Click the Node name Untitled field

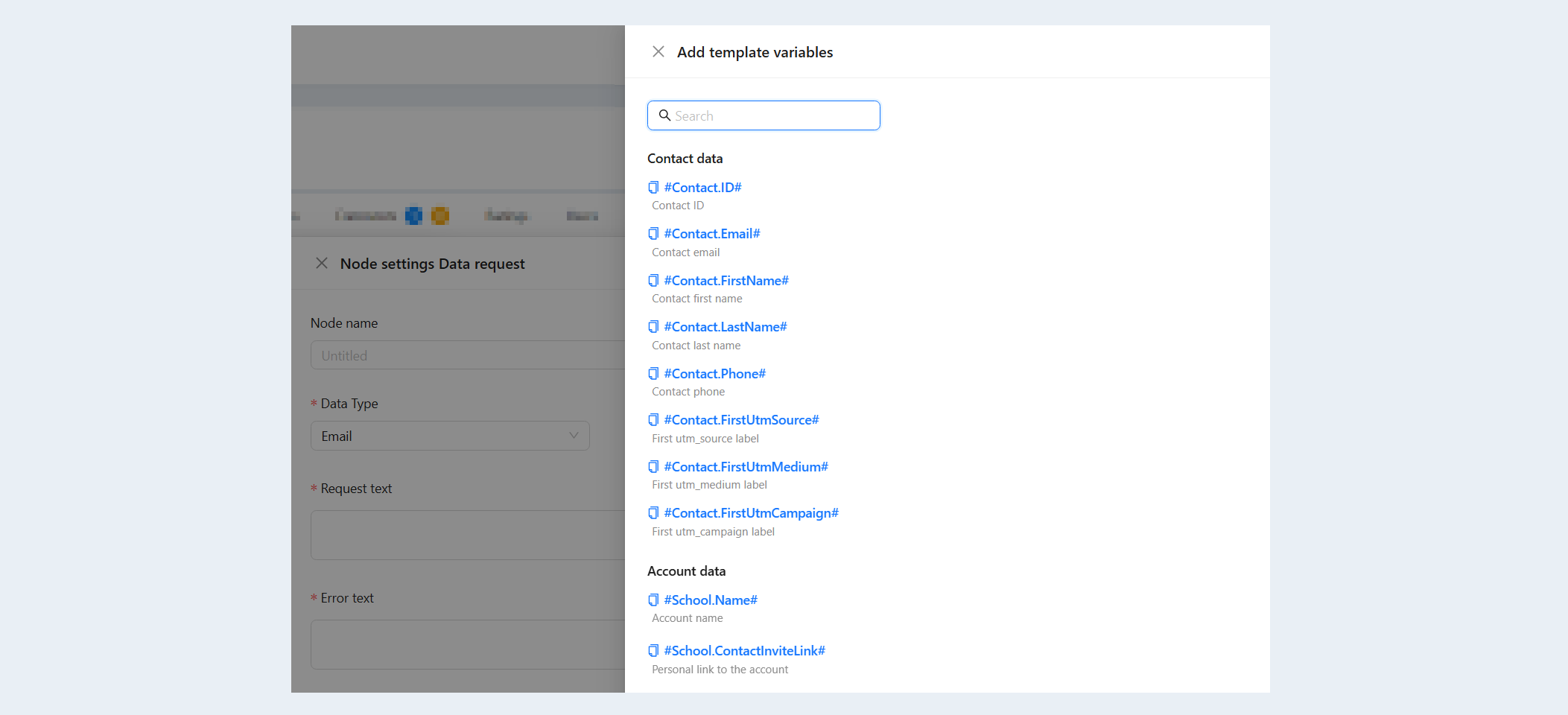click(x=468, y=355)
